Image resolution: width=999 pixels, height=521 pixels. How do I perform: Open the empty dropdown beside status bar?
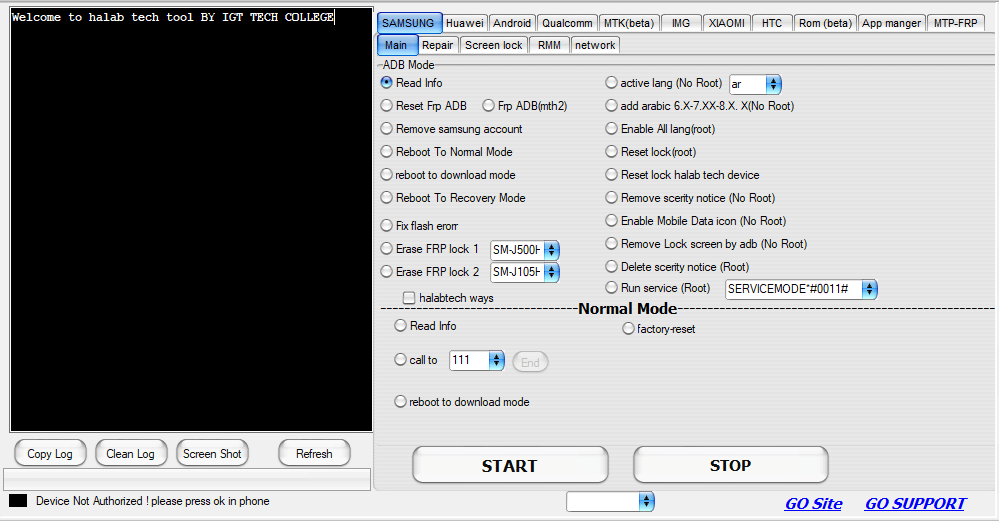(646, 502)
